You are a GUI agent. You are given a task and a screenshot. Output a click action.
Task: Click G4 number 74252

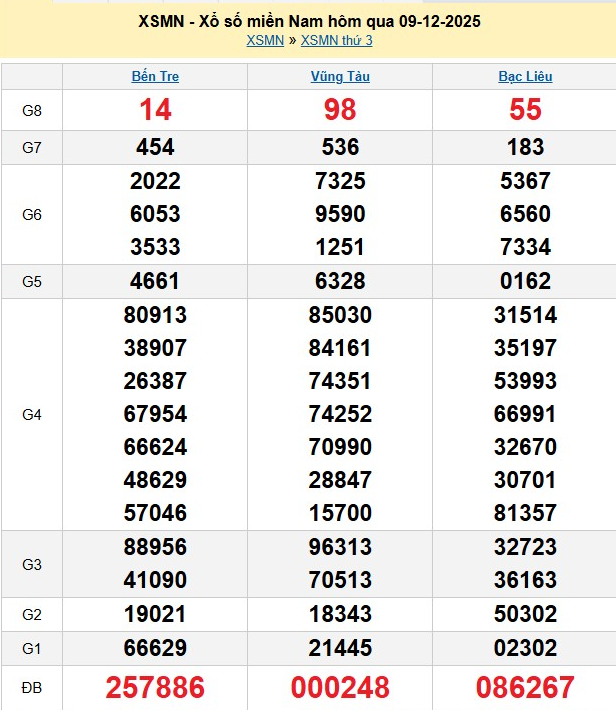(x=340, y=414)
